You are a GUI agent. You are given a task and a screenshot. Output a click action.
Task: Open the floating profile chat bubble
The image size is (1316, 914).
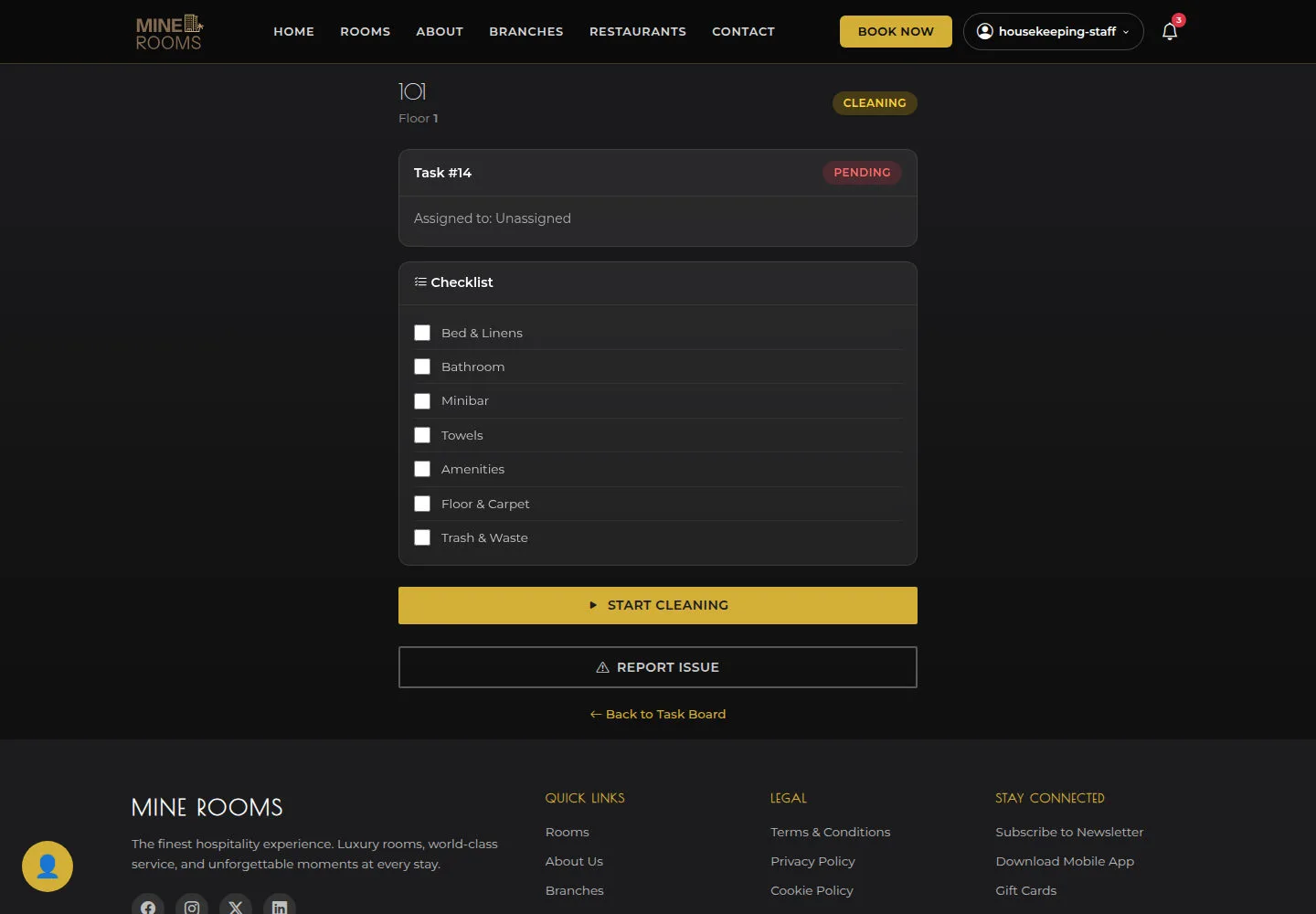[x=48, y=866]
